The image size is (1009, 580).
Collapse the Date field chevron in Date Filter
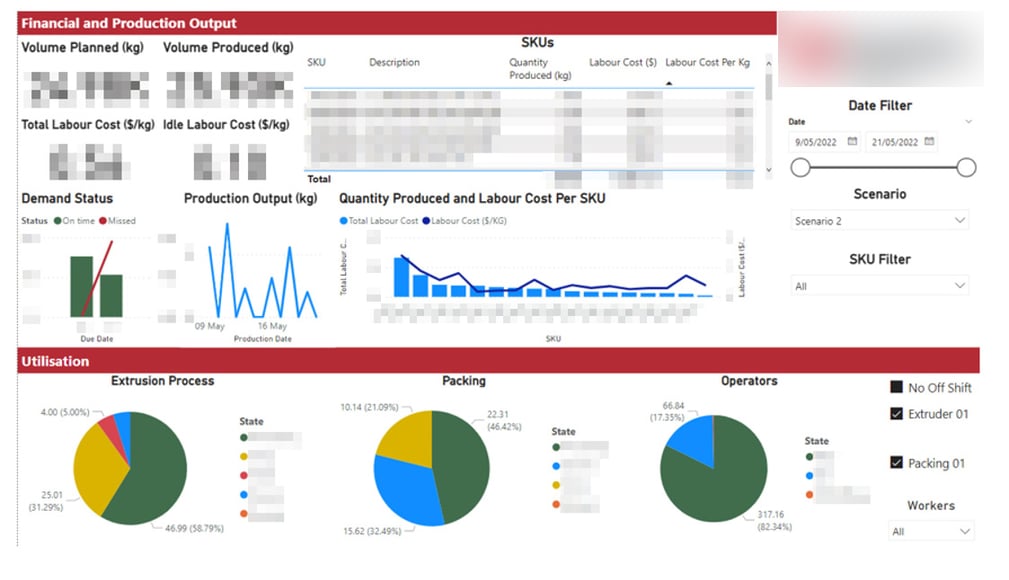tap(968, 119)
